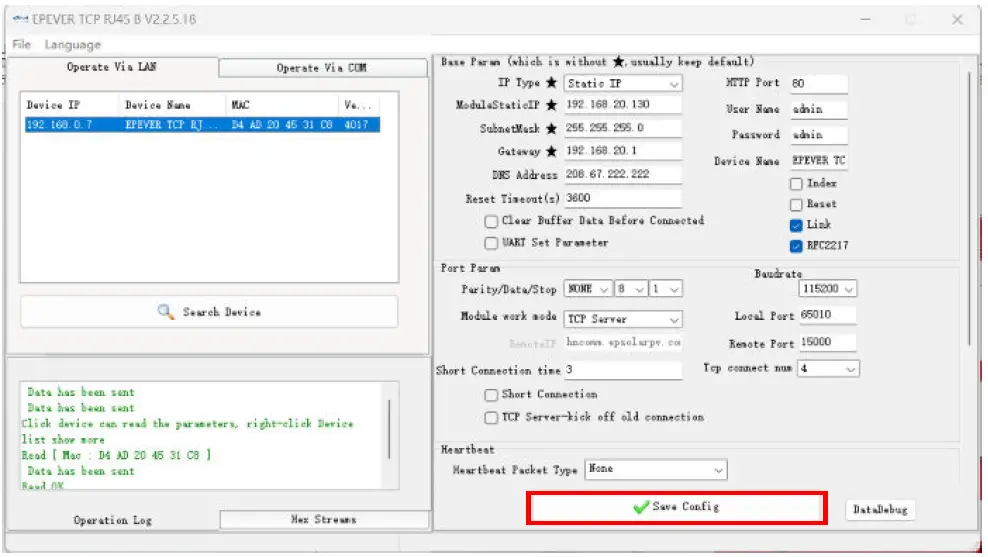The width and height of the screenshot is (988, 557).
Task: Click MAC cell D4 AD 20 45 31 C8
Action: (x=282, y=125)
